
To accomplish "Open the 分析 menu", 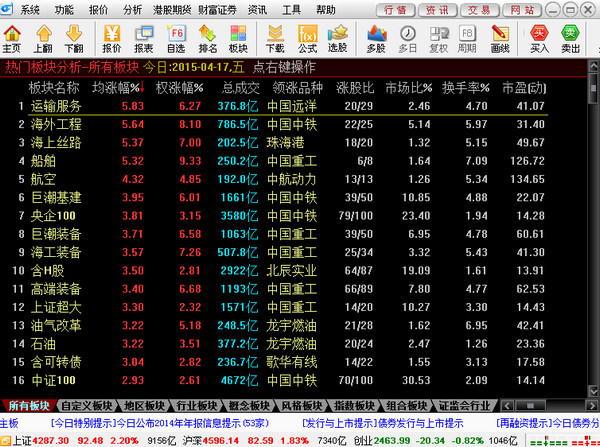I will 132,9.
